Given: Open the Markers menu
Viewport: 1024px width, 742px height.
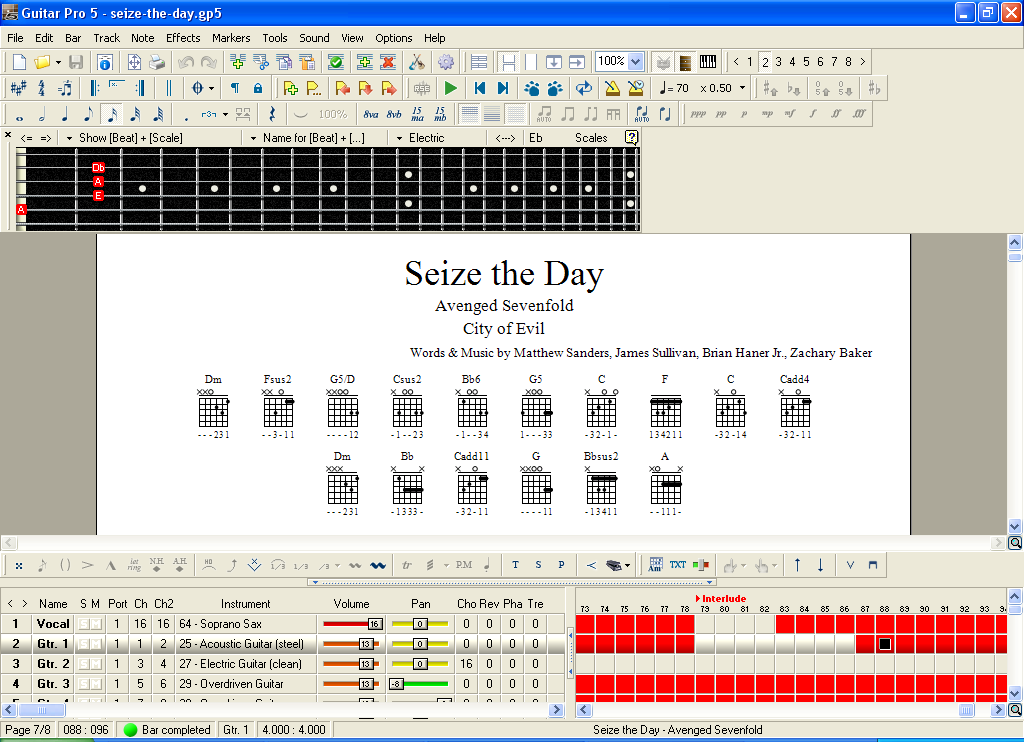Looking at the screenshot, I should coord(231,38).
